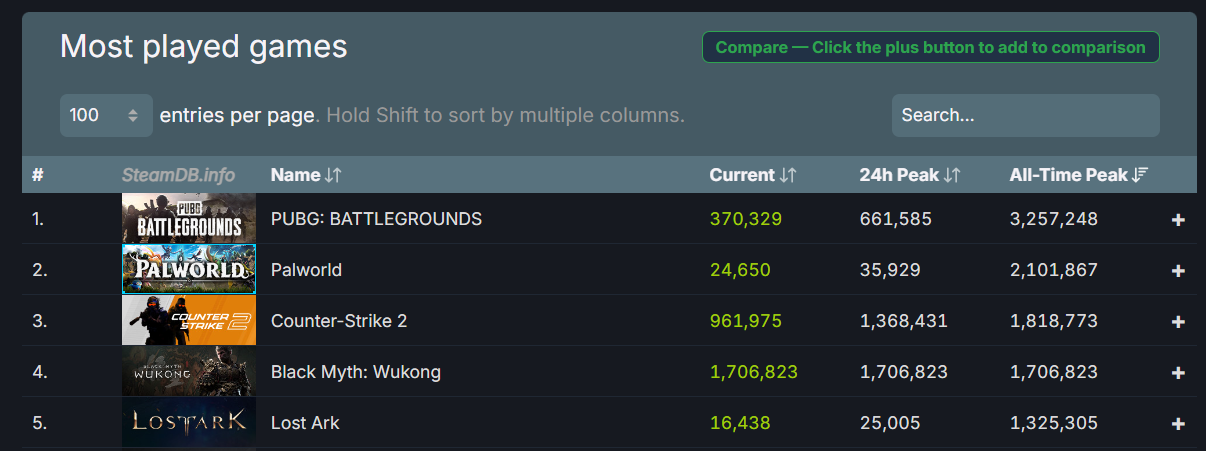1206x451 pixels.
Task: Select 24h peak value 1,368,431
Action: pyautogui.click(x=903, y=321)
